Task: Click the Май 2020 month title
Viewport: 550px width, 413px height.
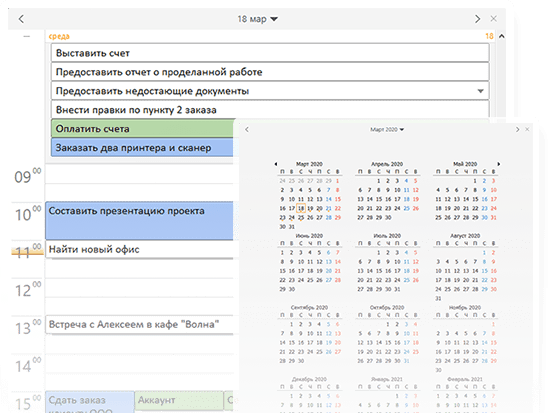Action: [465, 164]
